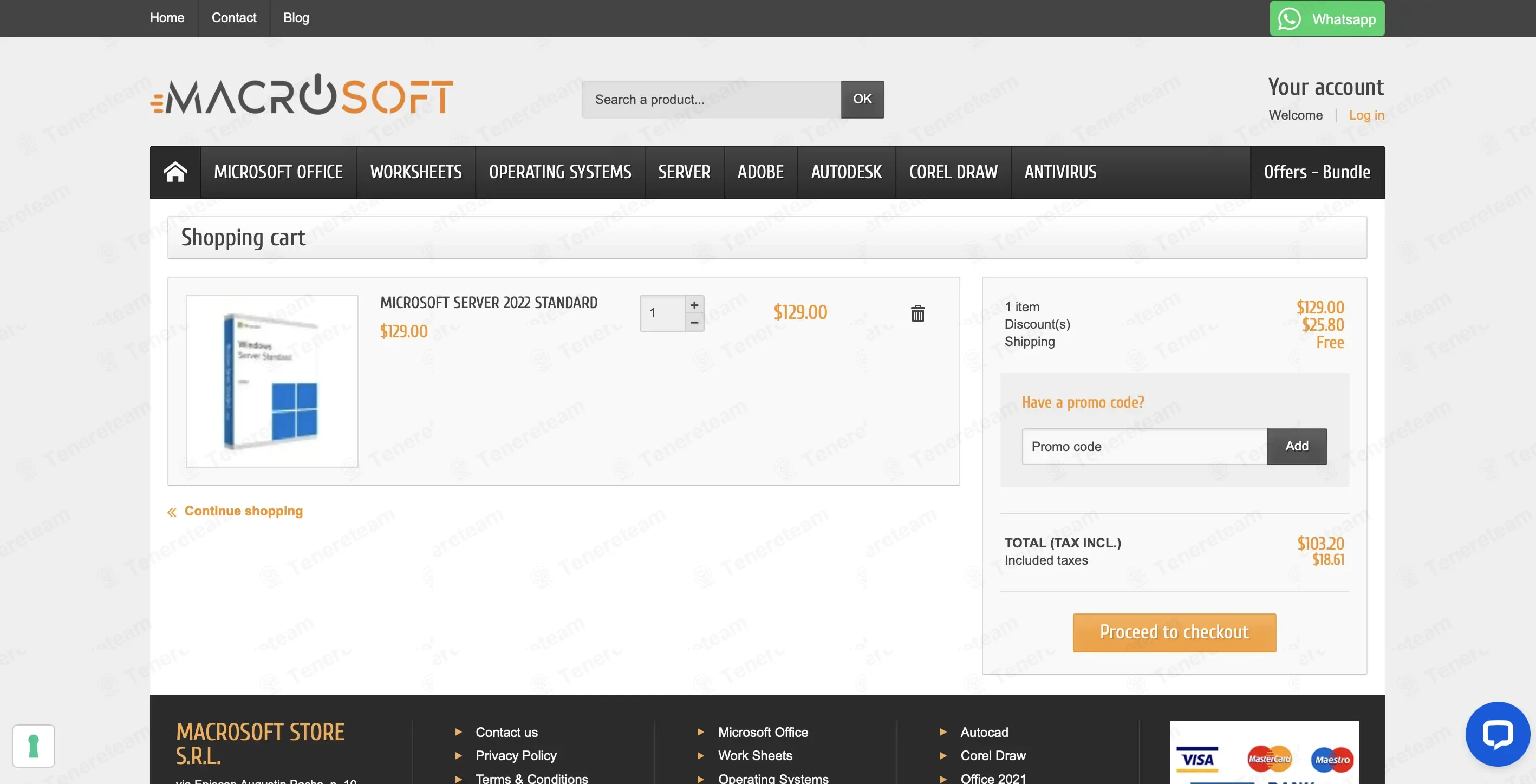Open the Microsoft Office menu
This screenshot has height=784, width=1536.
278,172
